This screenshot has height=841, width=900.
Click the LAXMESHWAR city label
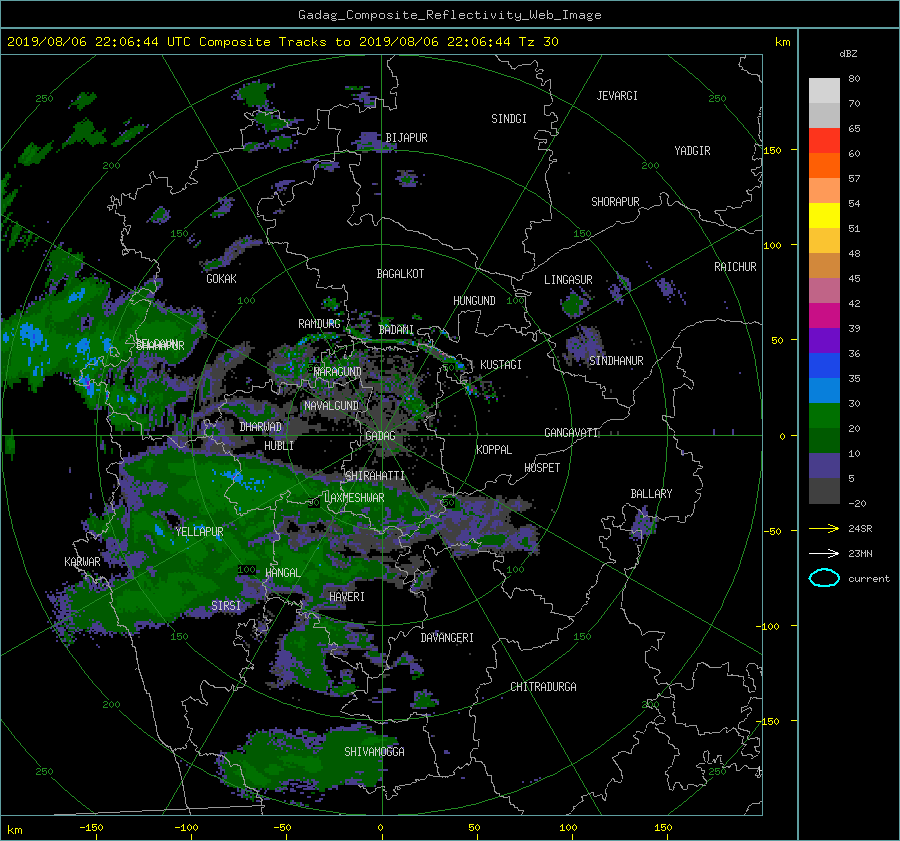coord(354,498)
